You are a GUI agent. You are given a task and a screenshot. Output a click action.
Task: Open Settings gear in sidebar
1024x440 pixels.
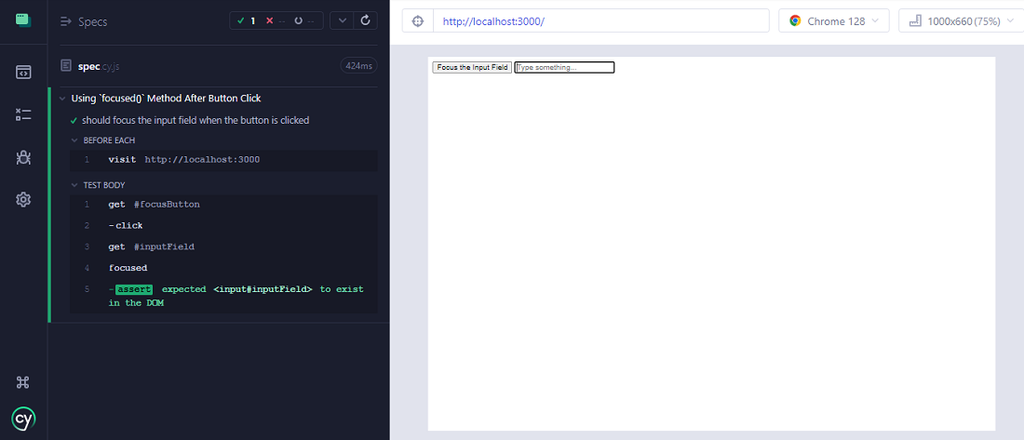point(24,200)
